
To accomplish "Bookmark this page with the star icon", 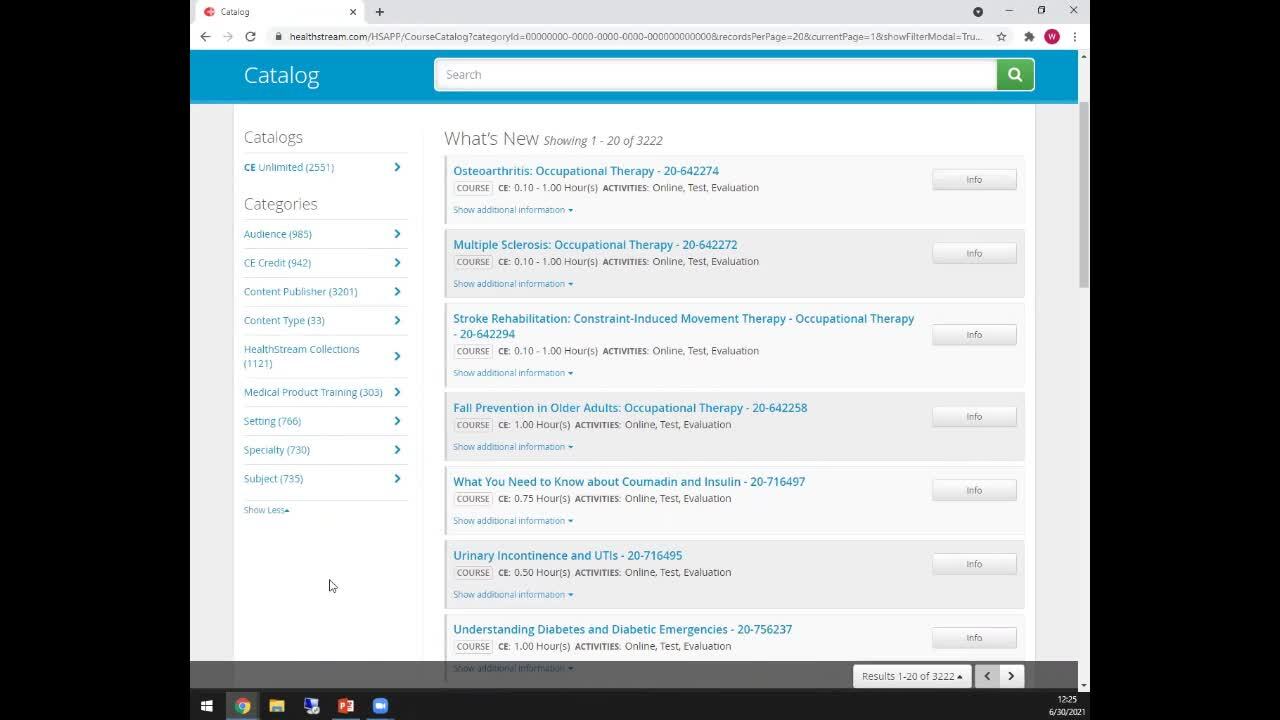I will (1001, 37).
